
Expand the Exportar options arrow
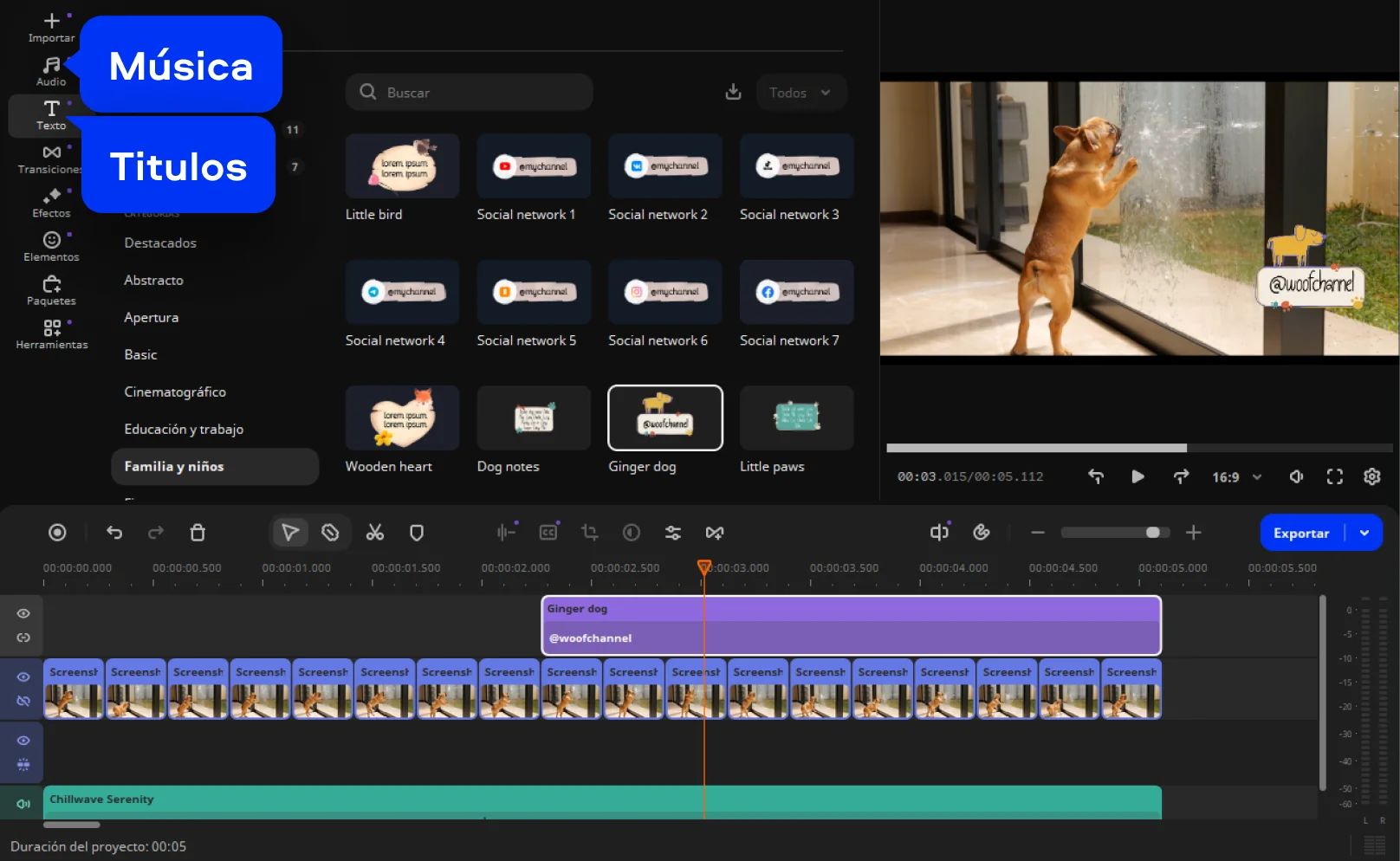tap(1364, 534)
